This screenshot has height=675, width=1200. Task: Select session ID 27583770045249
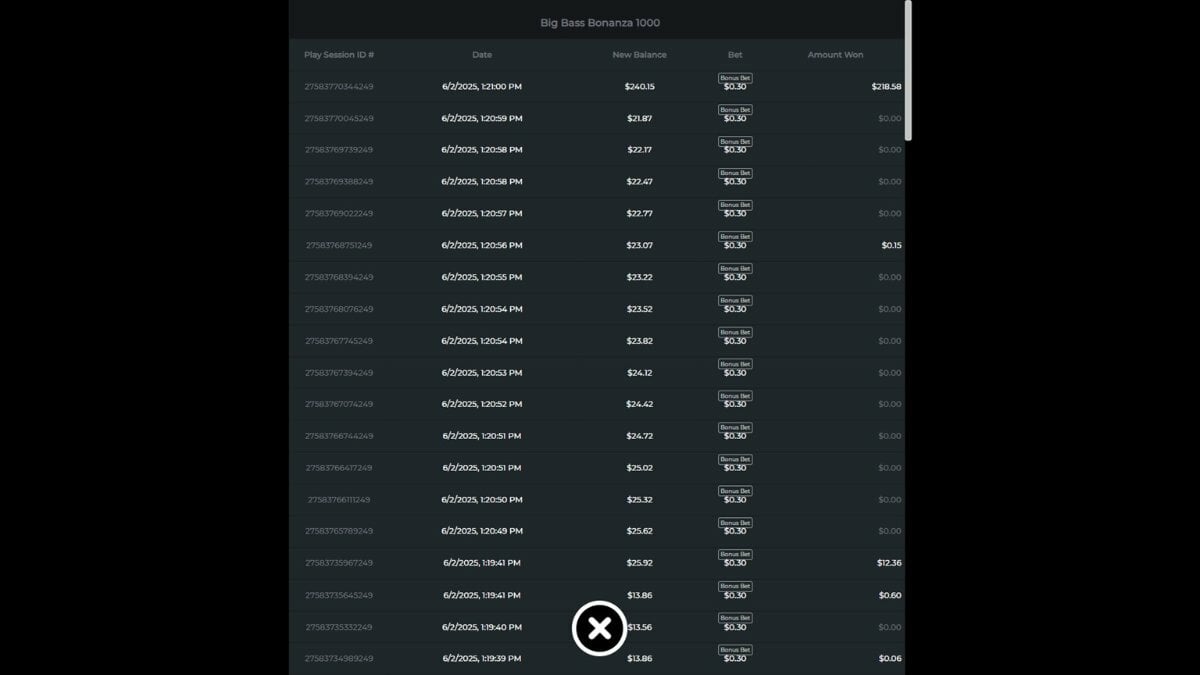(x=339, y=119)
